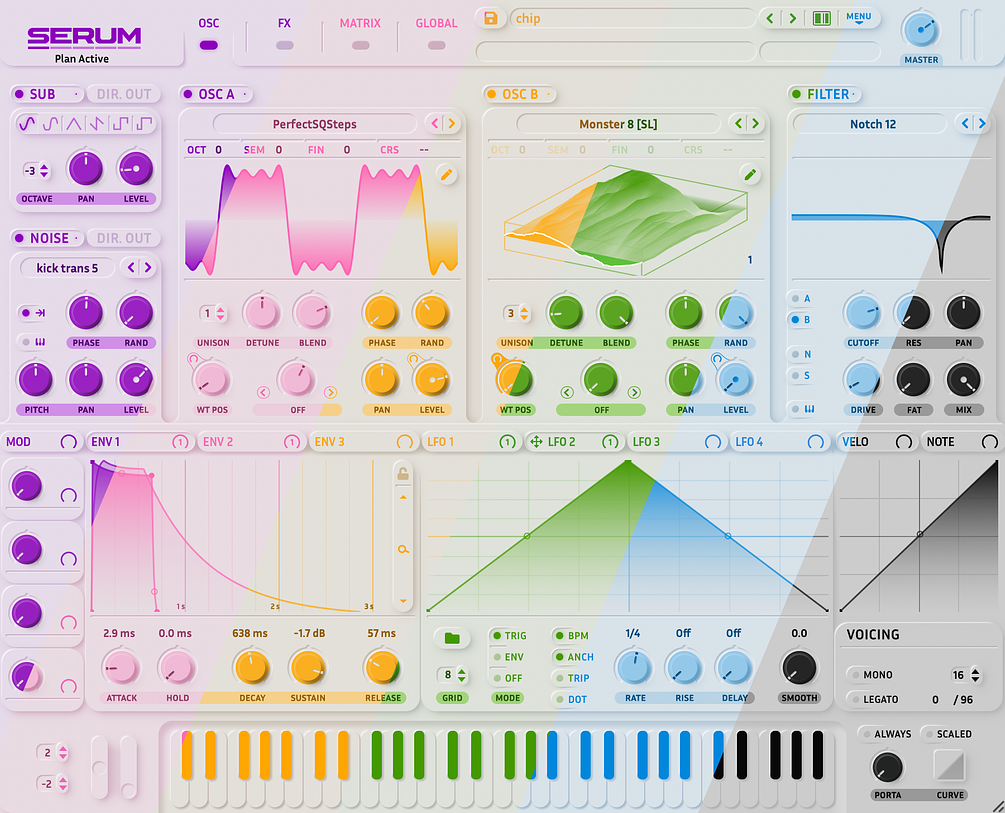Switch to the MATRIX tab
The width and height of the screenshot is (1005, 813).
pos(360,22)
